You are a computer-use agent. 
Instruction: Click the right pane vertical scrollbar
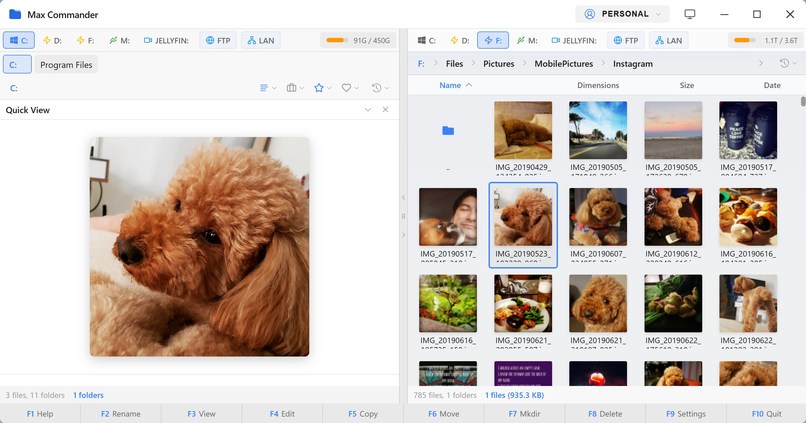click(803, 100)
